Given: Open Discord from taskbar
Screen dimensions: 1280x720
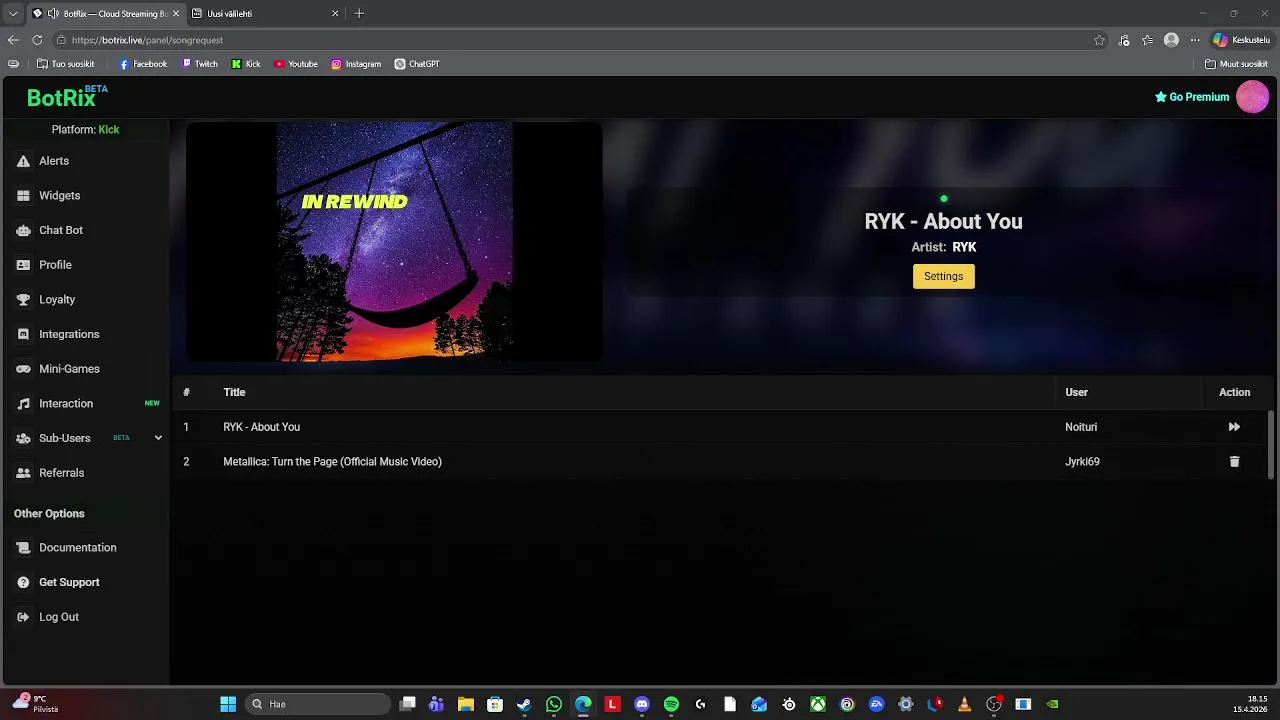Looking at the screenshot, I should pyautogui.click(x=642, y=705).
